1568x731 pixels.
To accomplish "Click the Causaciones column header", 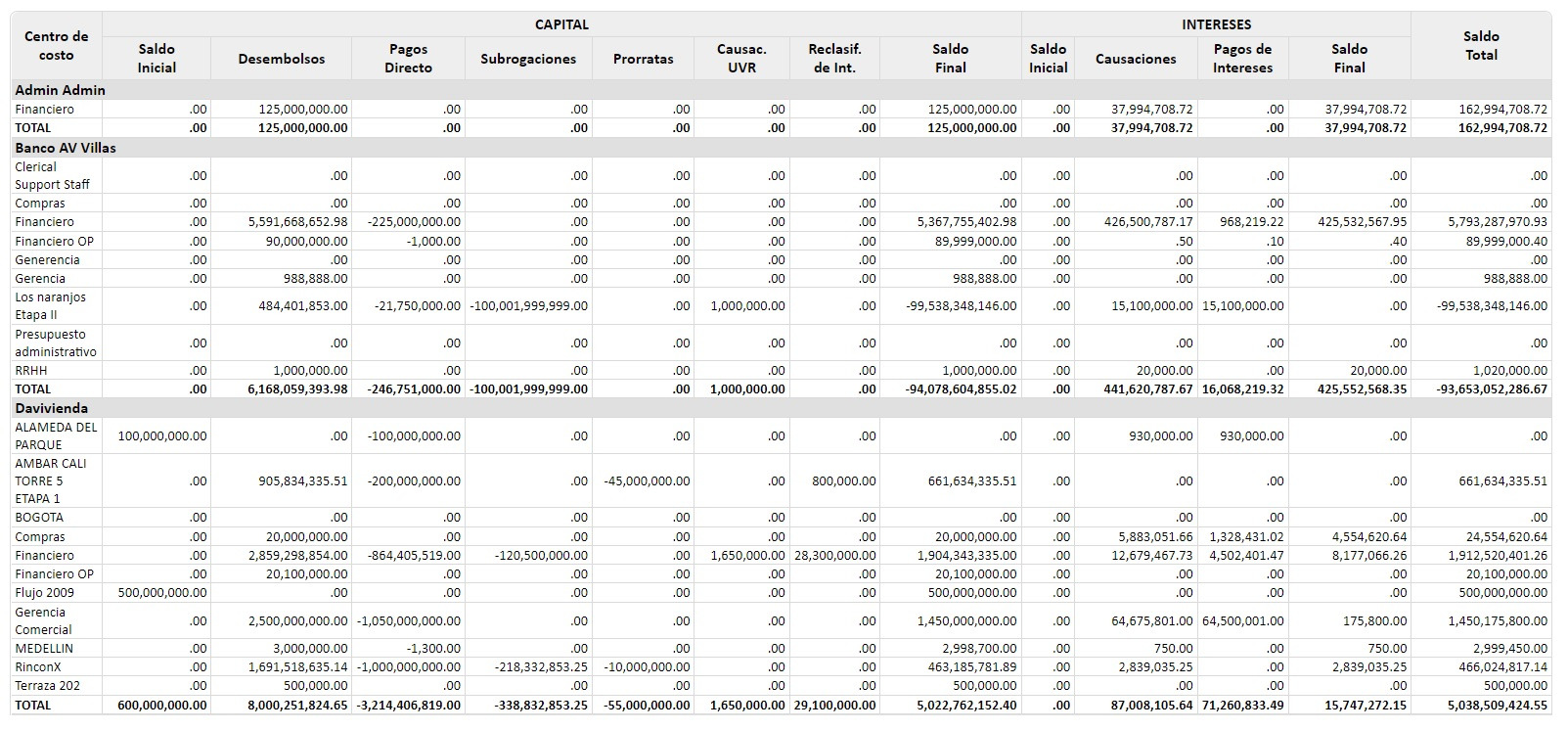I will click(x=1136, y=59).
